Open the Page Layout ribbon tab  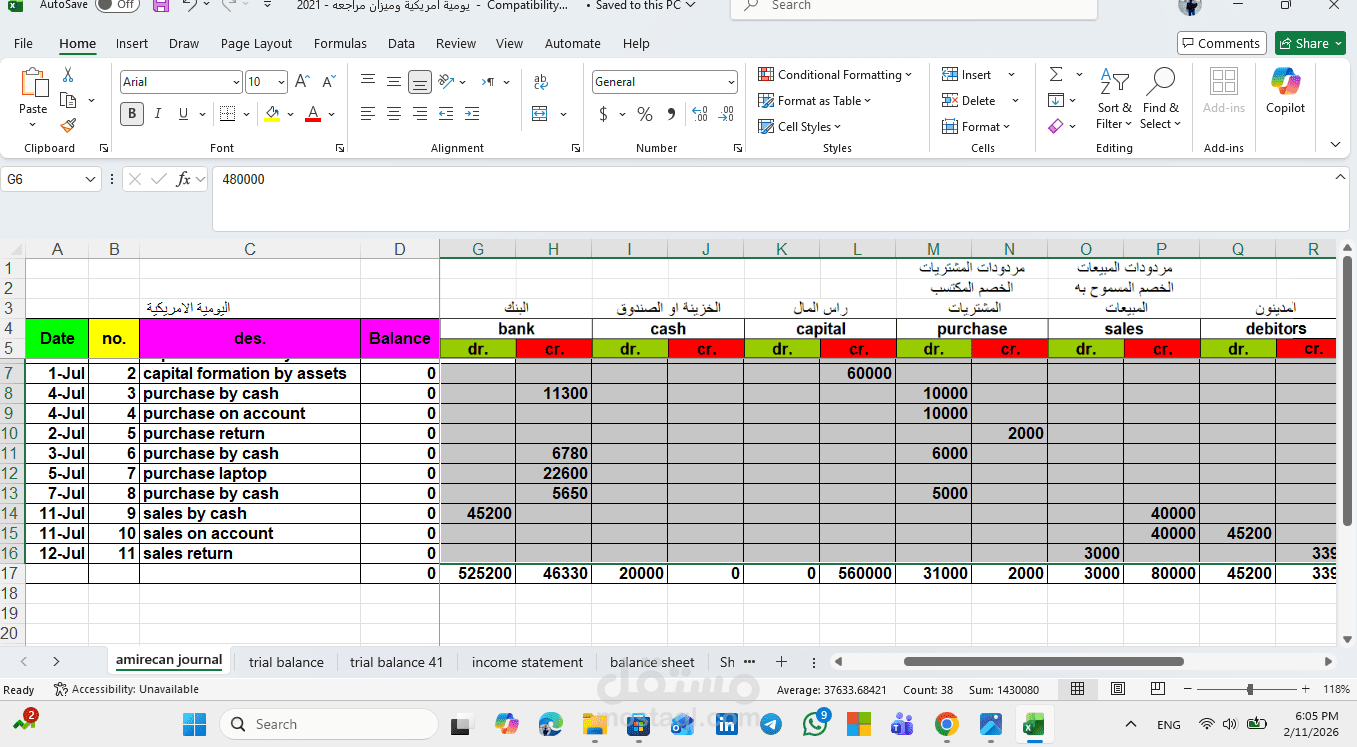pyautogui.click(x=256, y=44)
